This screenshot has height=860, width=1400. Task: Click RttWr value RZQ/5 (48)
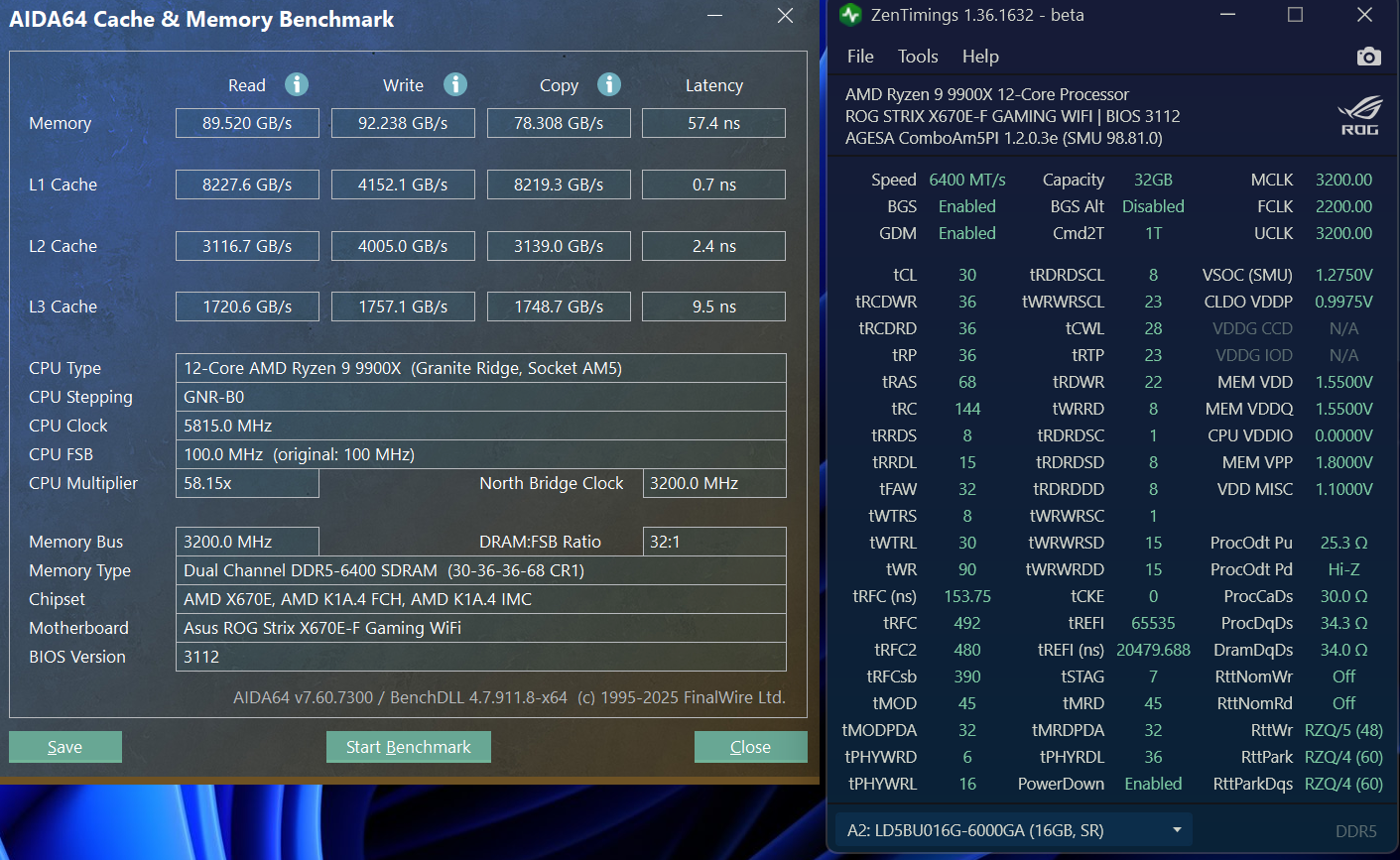[x=1343, y=730]
